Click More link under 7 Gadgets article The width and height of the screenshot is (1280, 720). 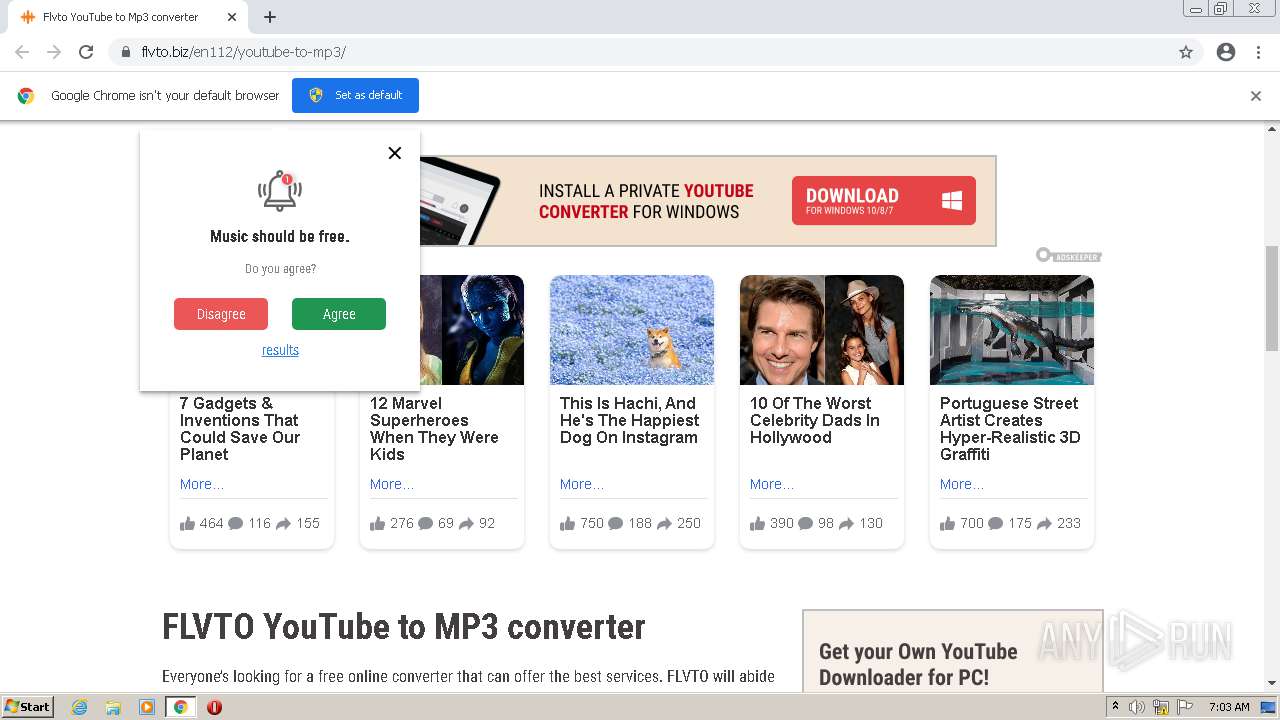click(x=202, y=484)
